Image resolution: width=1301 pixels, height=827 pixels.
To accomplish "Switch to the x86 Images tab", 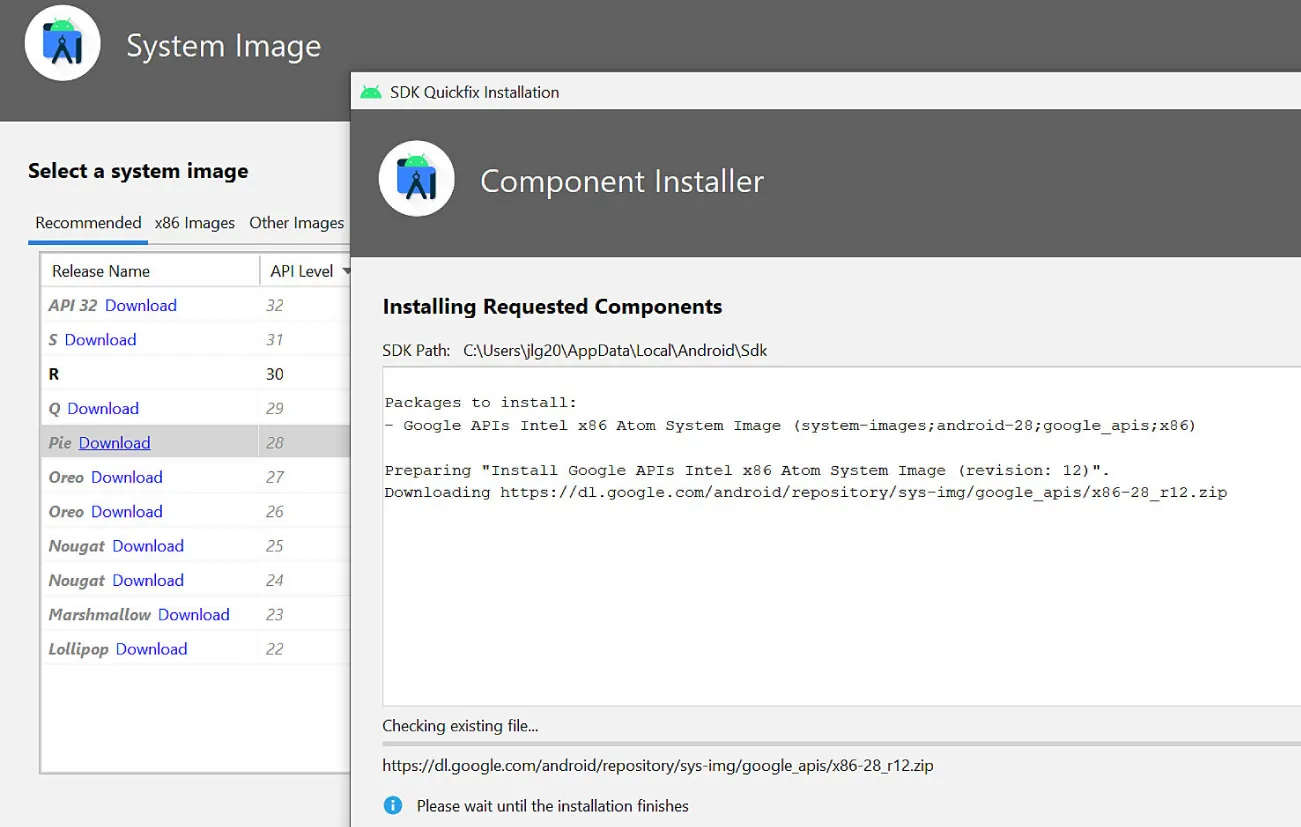I will [194, 223].
